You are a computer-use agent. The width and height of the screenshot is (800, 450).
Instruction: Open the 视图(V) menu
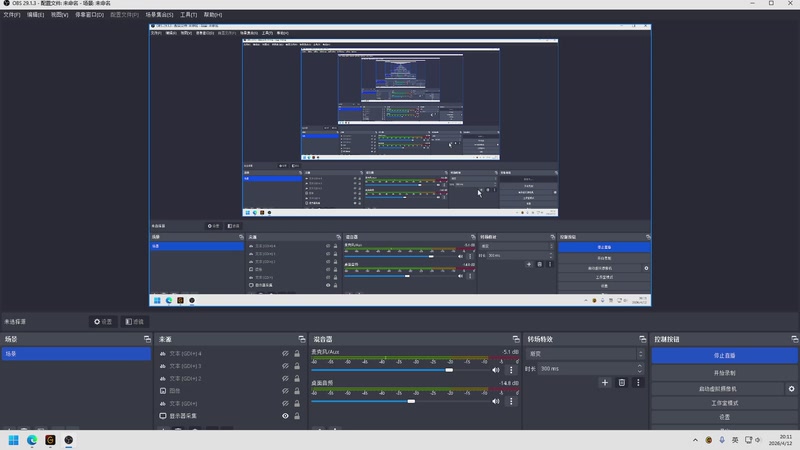pos(59,15)
